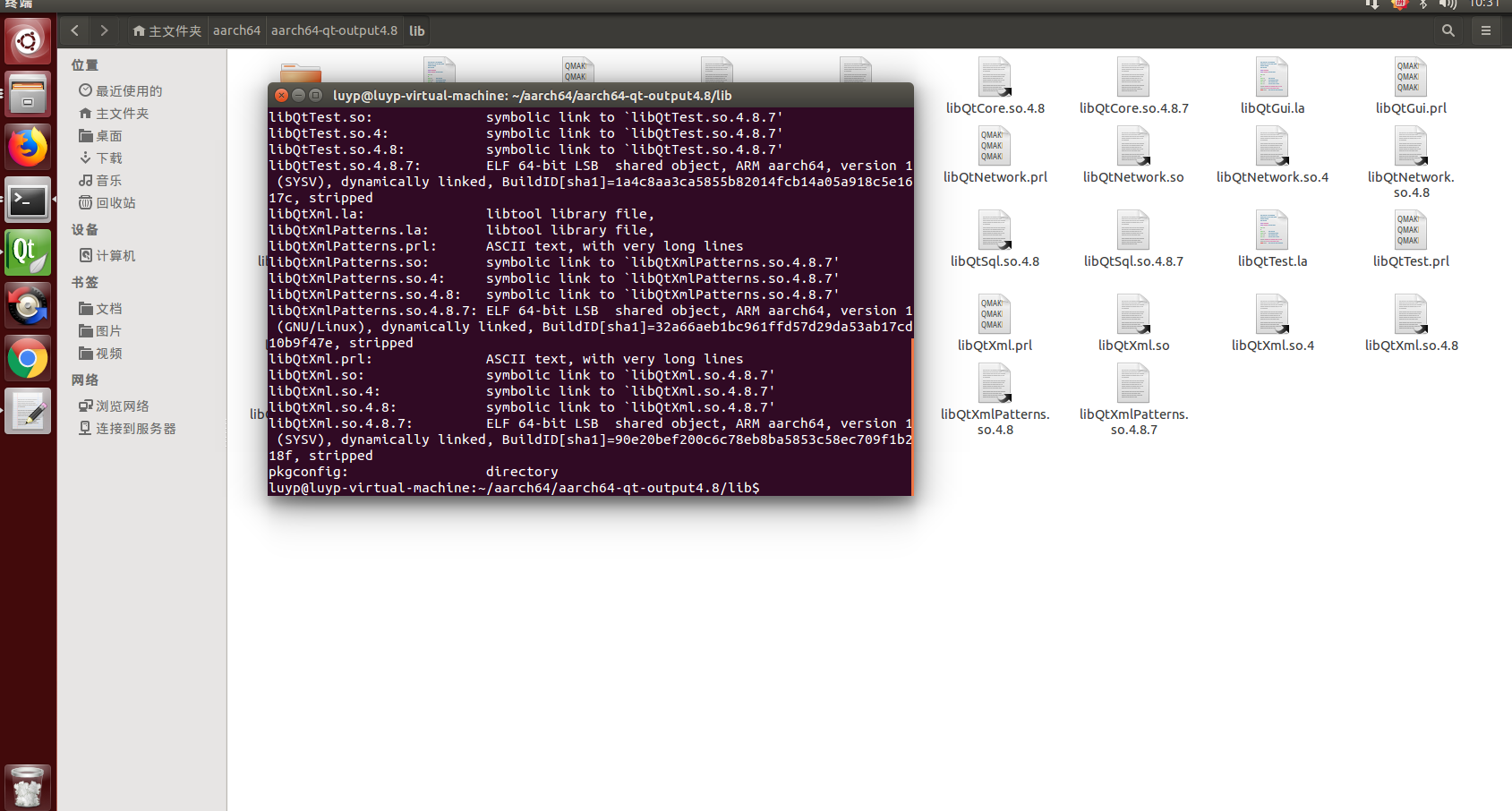Select file libQtNetwork.prl

995,155
